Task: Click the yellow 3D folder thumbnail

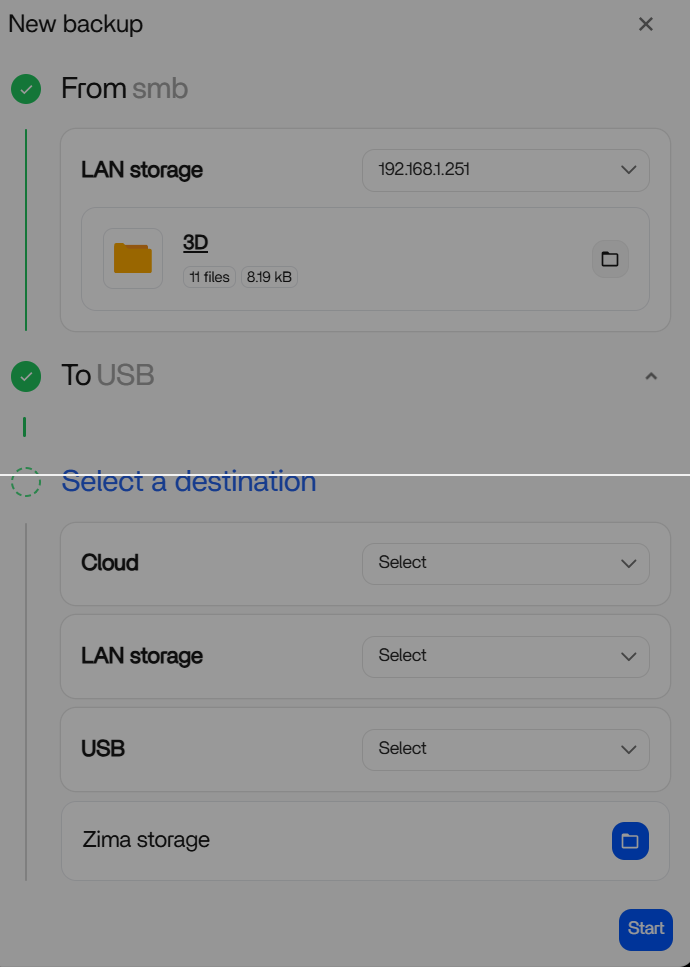Action: point(133,258)
